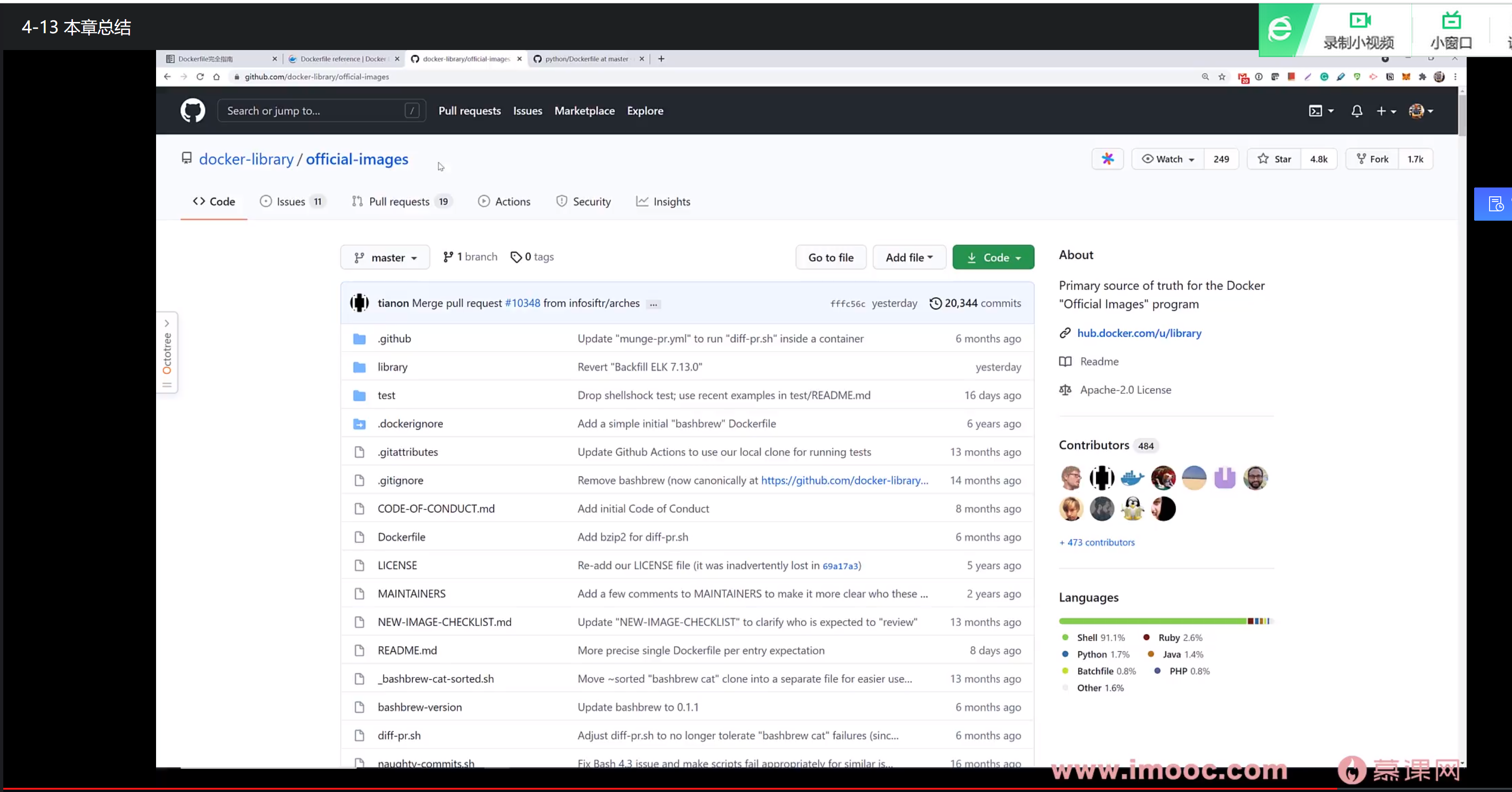Toggle the Octotree sidebar panel
This screenshot has height=792, width=1512.
coord(167,353)
